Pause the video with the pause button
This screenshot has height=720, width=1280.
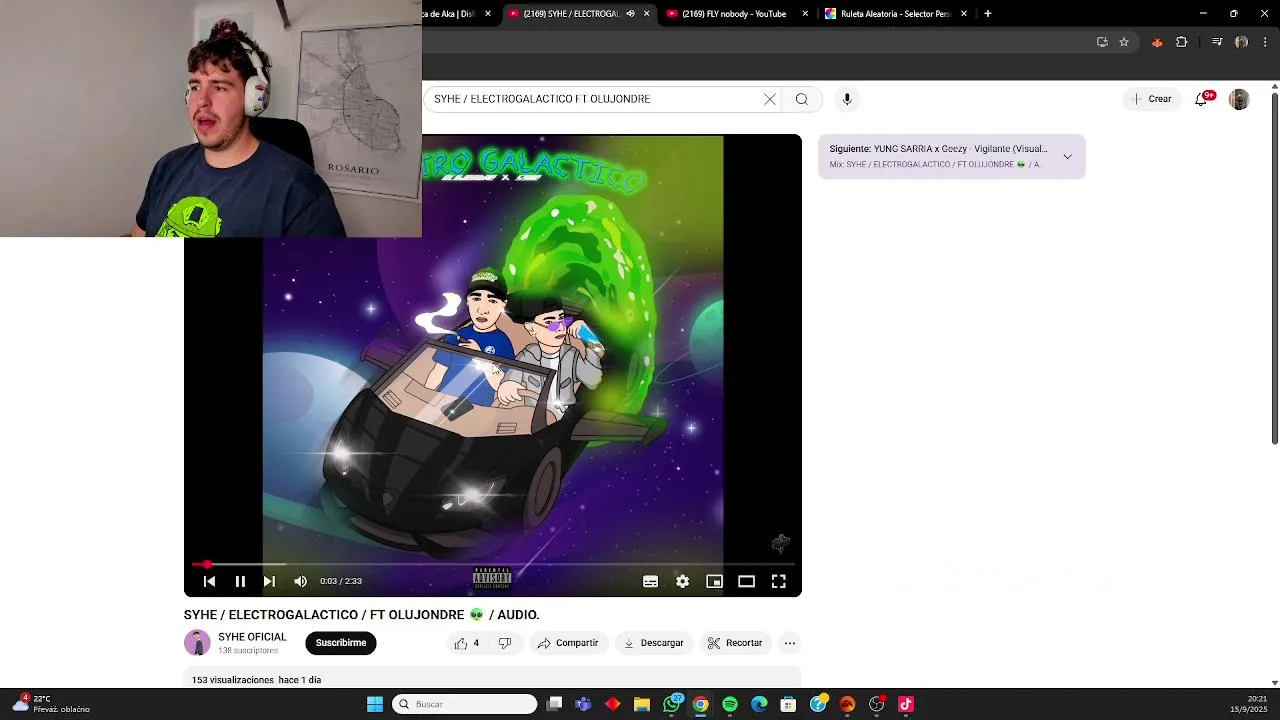point(240,581)
